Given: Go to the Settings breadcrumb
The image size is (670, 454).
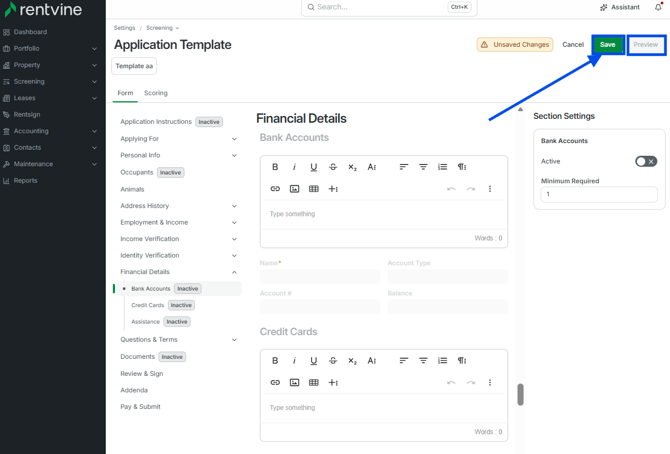Looking at the screenshot, I should [124, 28].
